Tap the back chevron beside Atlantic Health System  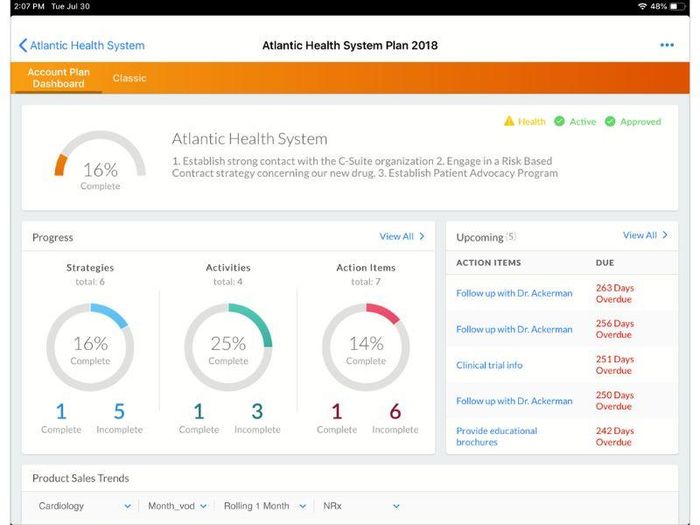[x=23, y=45]
